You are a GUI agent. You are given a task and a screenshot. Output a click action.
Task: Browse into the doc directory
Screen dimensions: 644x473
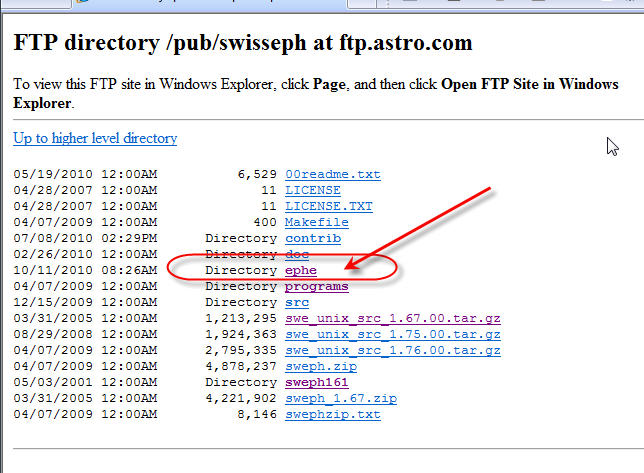297,254
